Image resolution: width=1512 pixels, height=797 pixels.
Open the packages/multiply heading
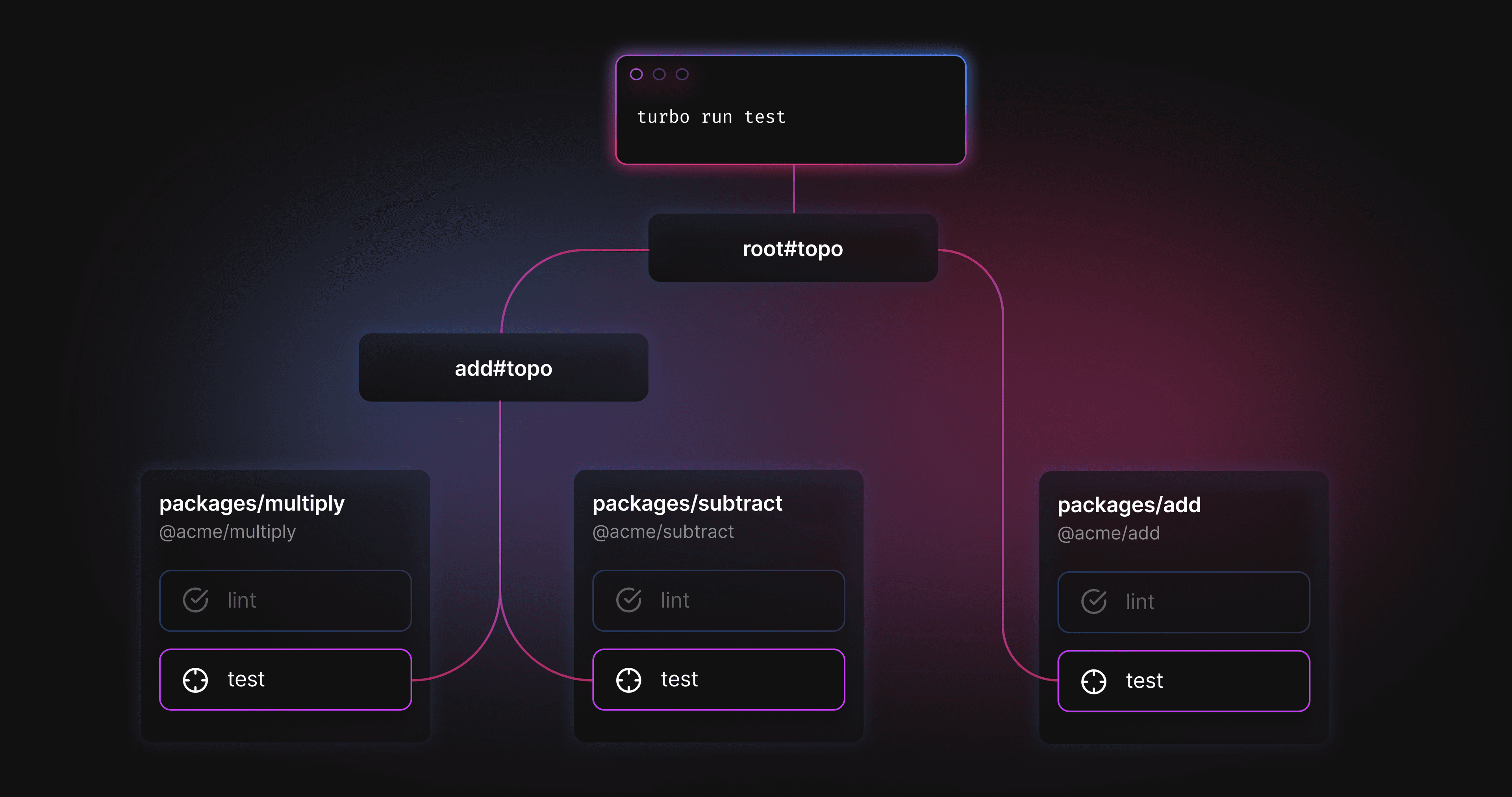(x=252, y=504)
